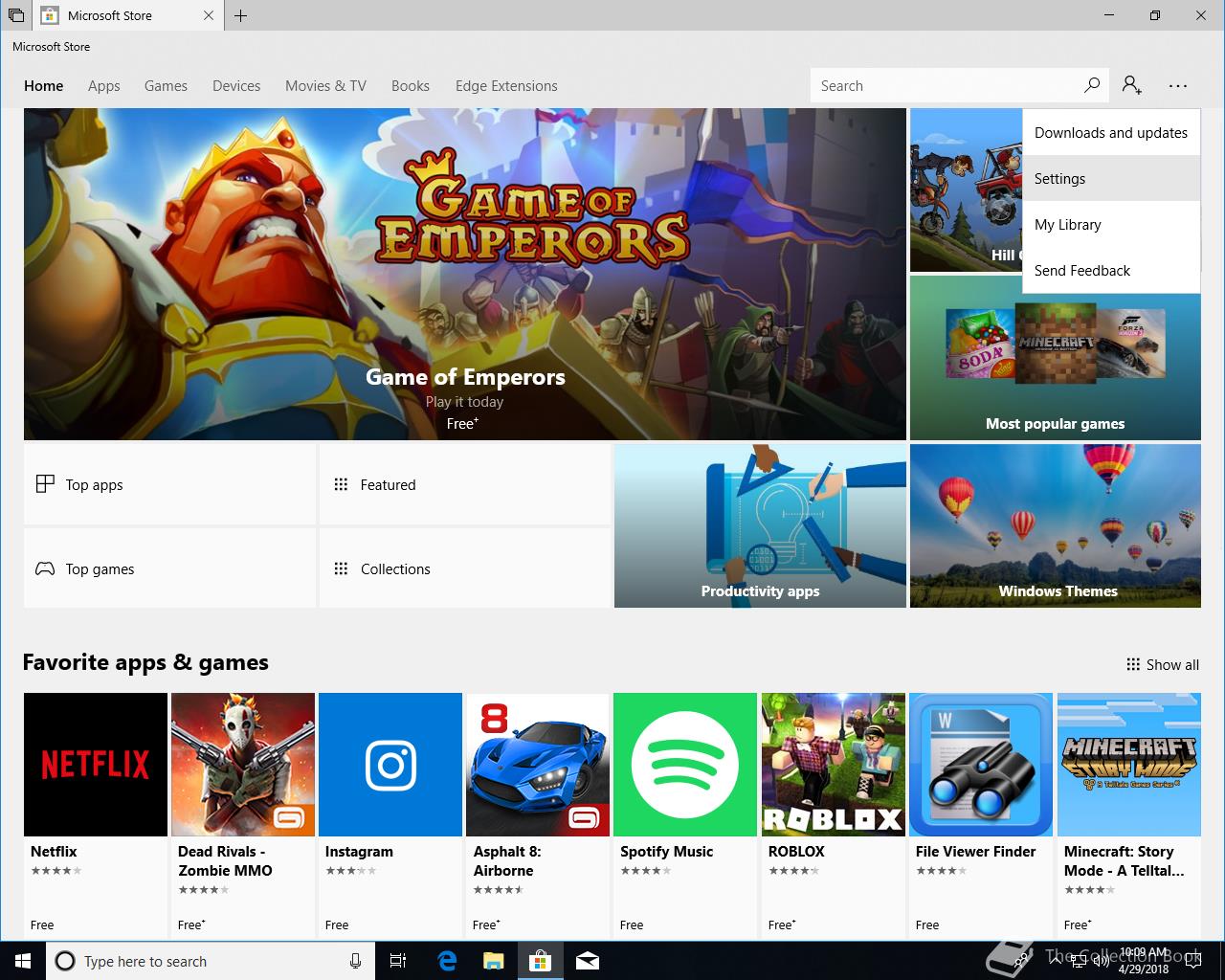The width and height of the screenshot is (1225, 980).
Task: Go to the Home tab
Action: click(44, 85)
